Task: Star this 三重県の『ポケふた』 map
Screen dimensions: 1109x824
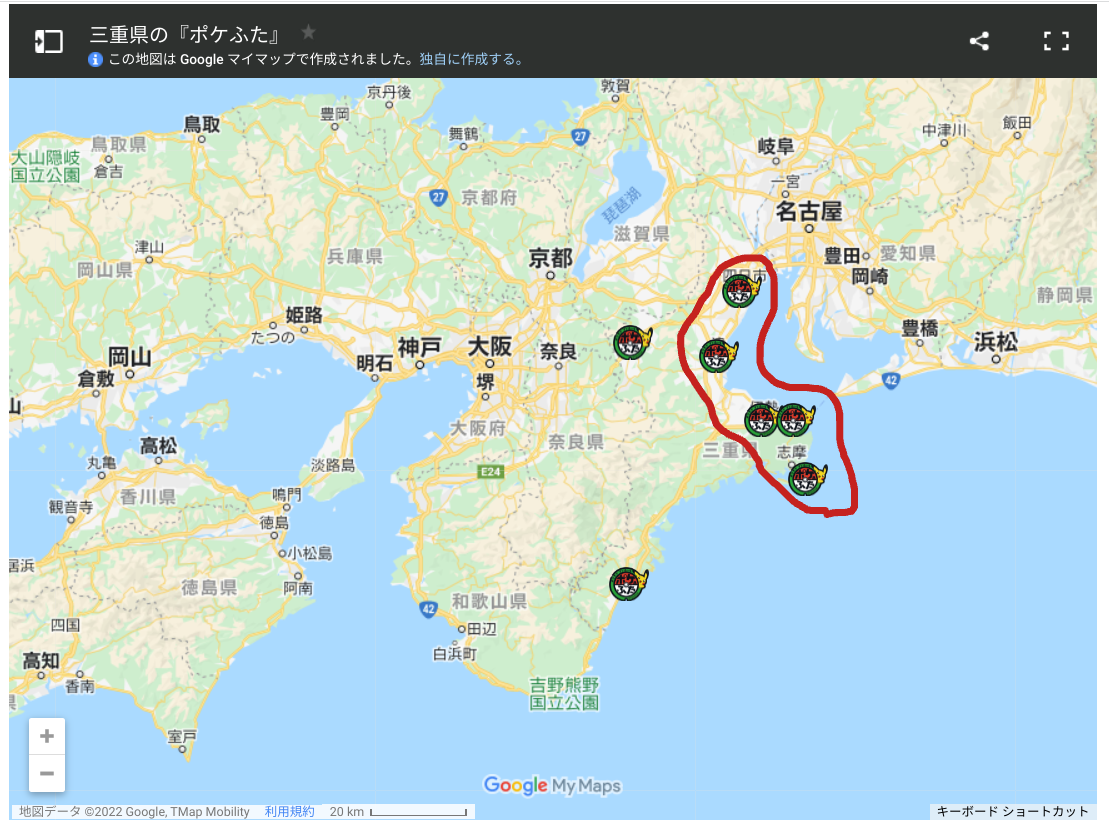Action: (x=308, y=32)
